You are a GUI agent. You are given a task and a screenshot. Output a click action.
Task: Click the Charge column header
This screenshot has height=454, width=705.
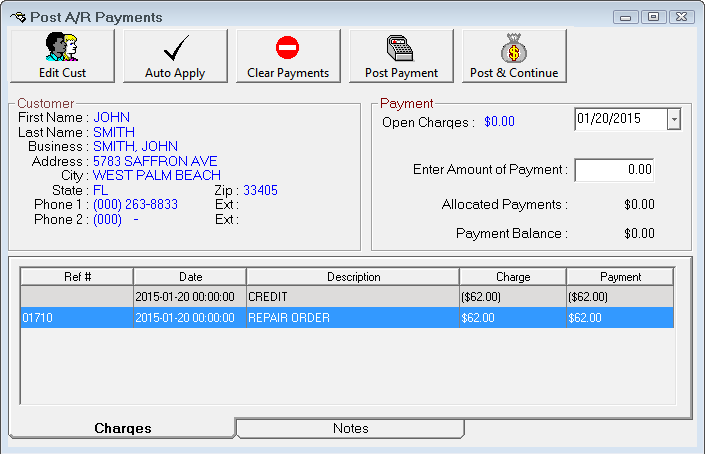tap(513, 277)
